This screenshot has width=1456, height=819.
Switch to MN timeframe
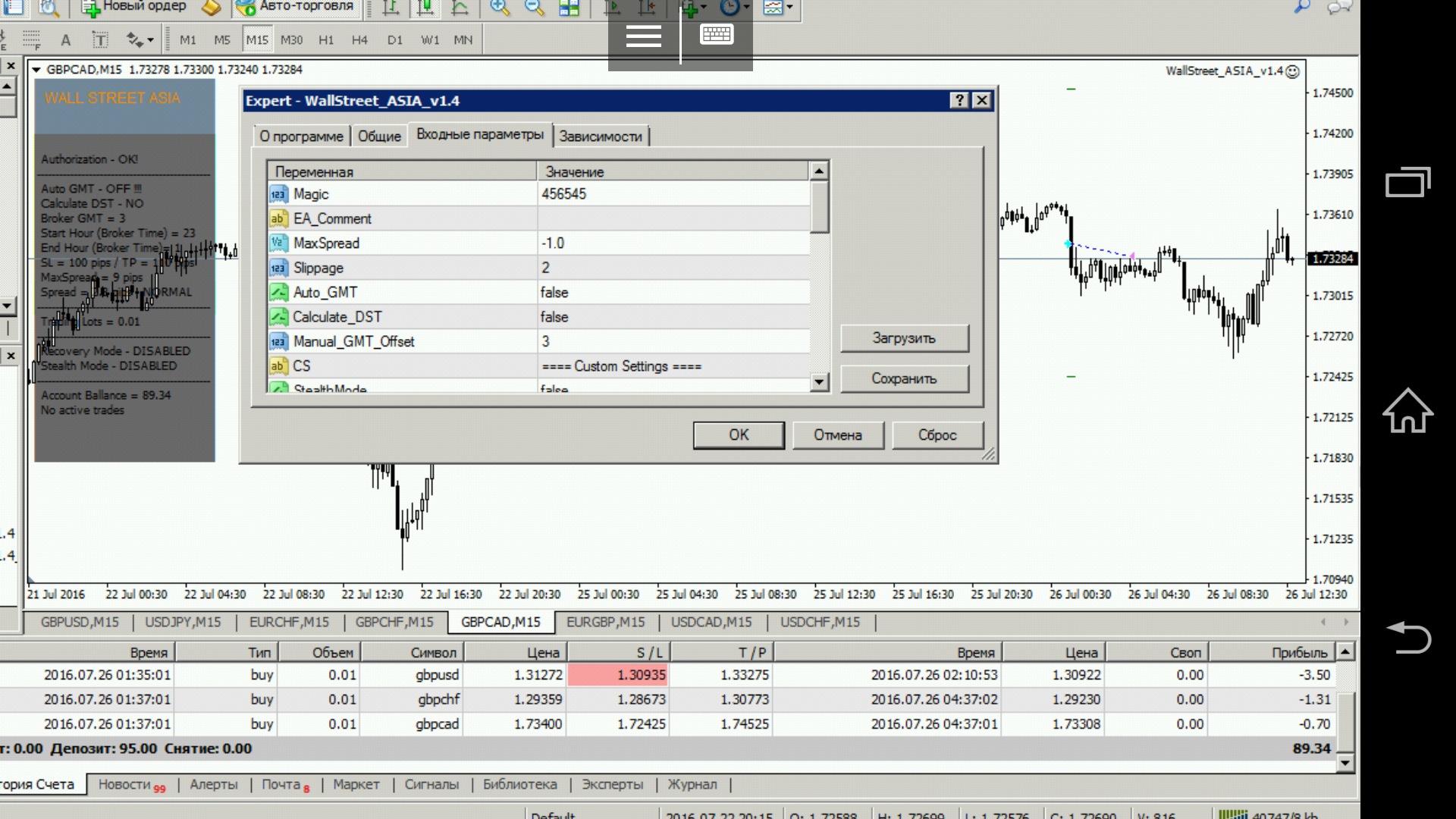[463, 40]
